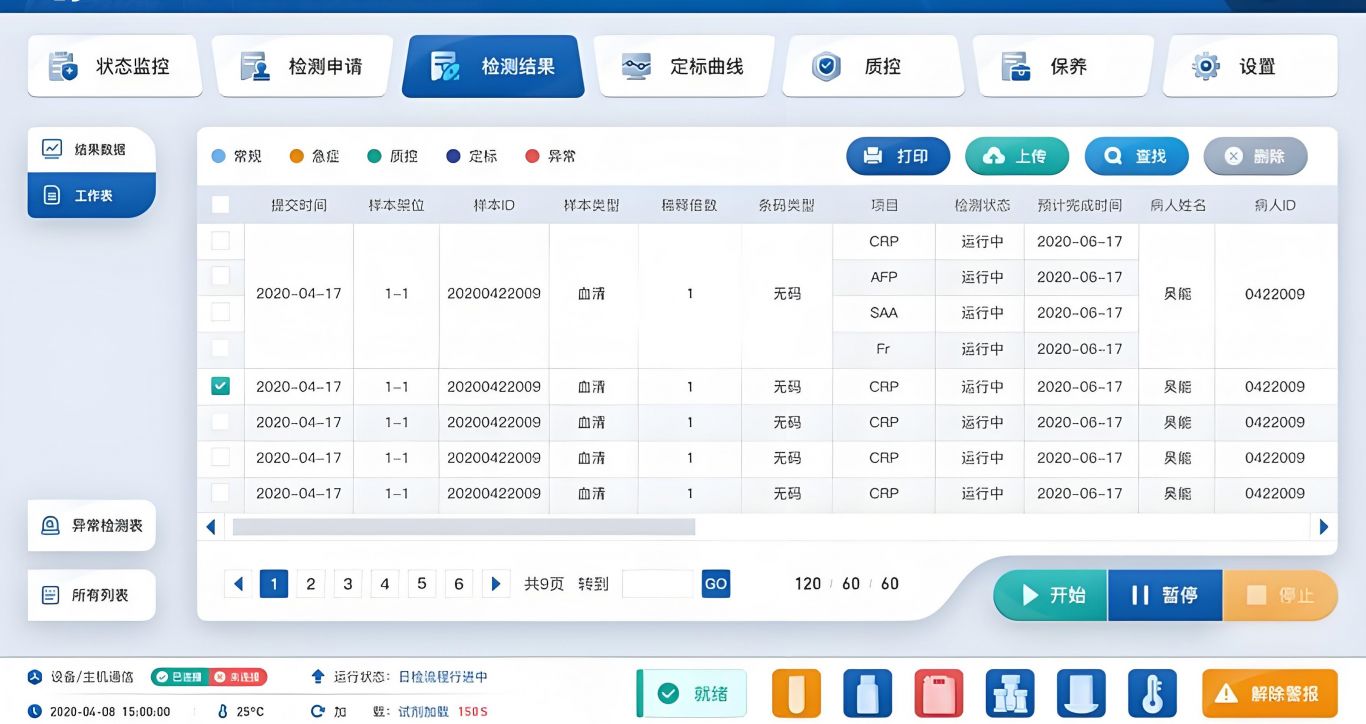1366x724 pixels.
Task: Jump to page 3
Action: pos(348,584)
